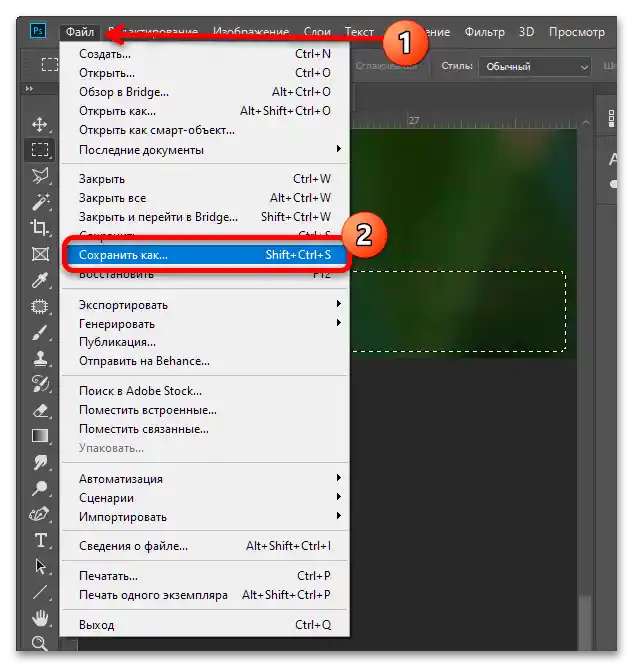Choose Поиск в Adobe Stock...
This screenshot has height=667, width=633.
pos(205,391)
